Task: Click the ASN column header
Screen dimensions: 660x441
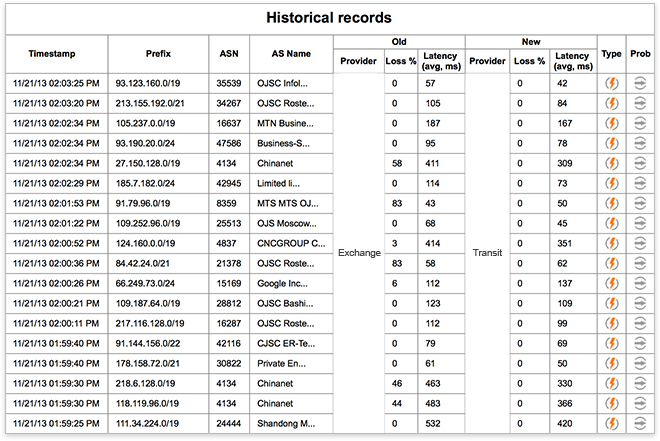Action: [228, 53]
